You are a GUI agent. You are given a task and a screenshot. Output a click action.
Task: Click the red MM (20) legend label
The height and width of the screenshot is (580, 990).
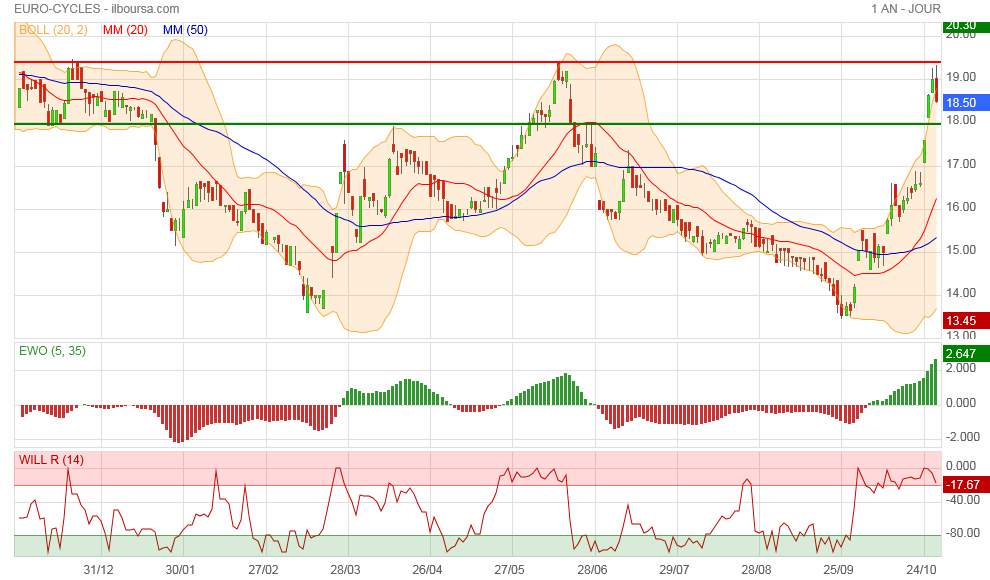(x=125, y=30)
